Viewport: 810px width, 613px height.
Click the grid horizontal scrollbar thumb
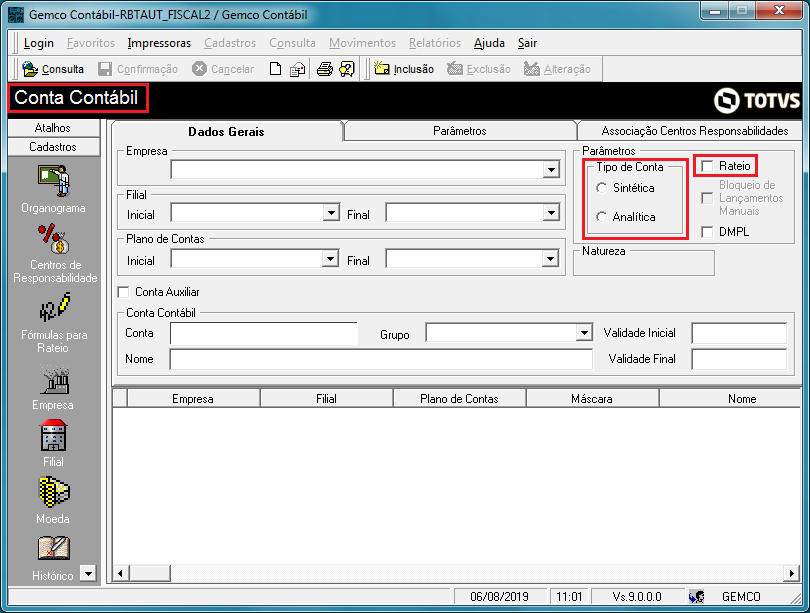[x=149, y=573]
